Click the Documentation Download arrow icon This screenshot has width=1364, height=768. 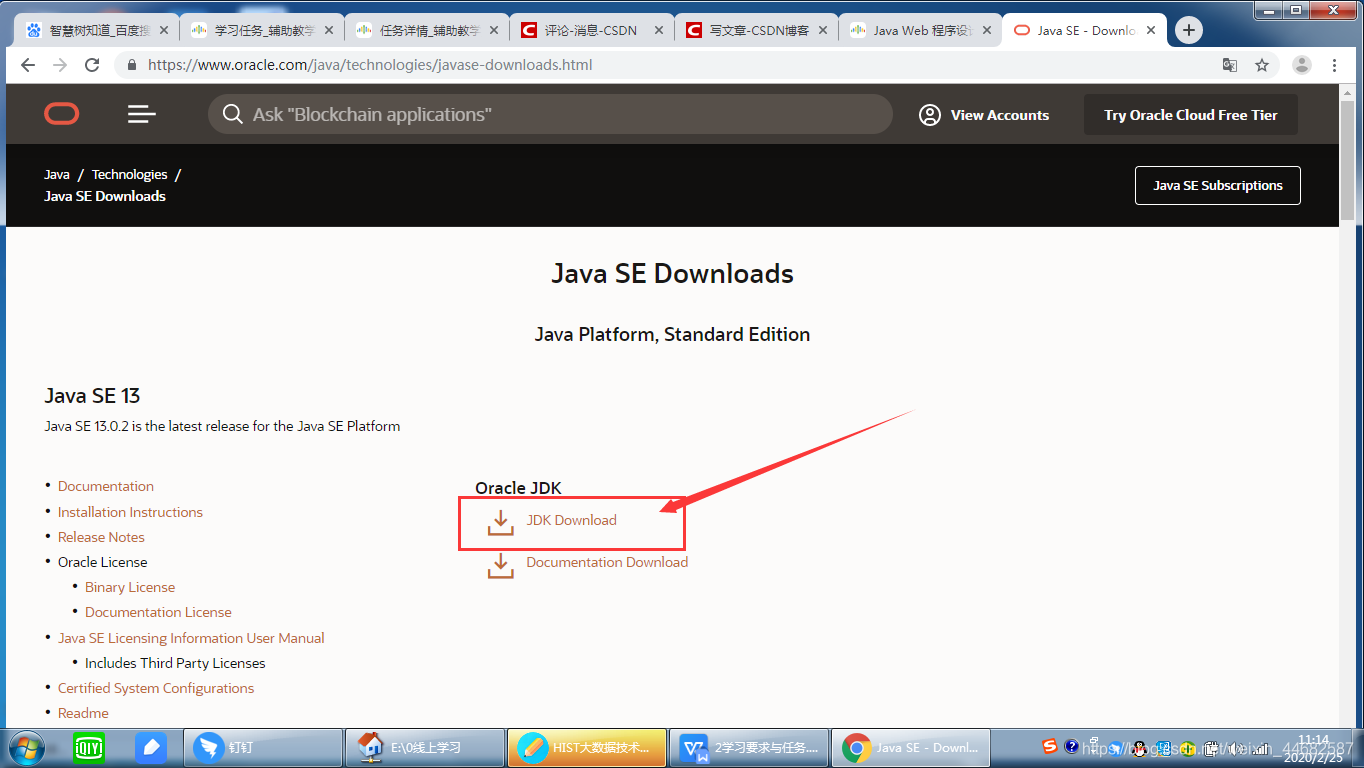[500, 566]
